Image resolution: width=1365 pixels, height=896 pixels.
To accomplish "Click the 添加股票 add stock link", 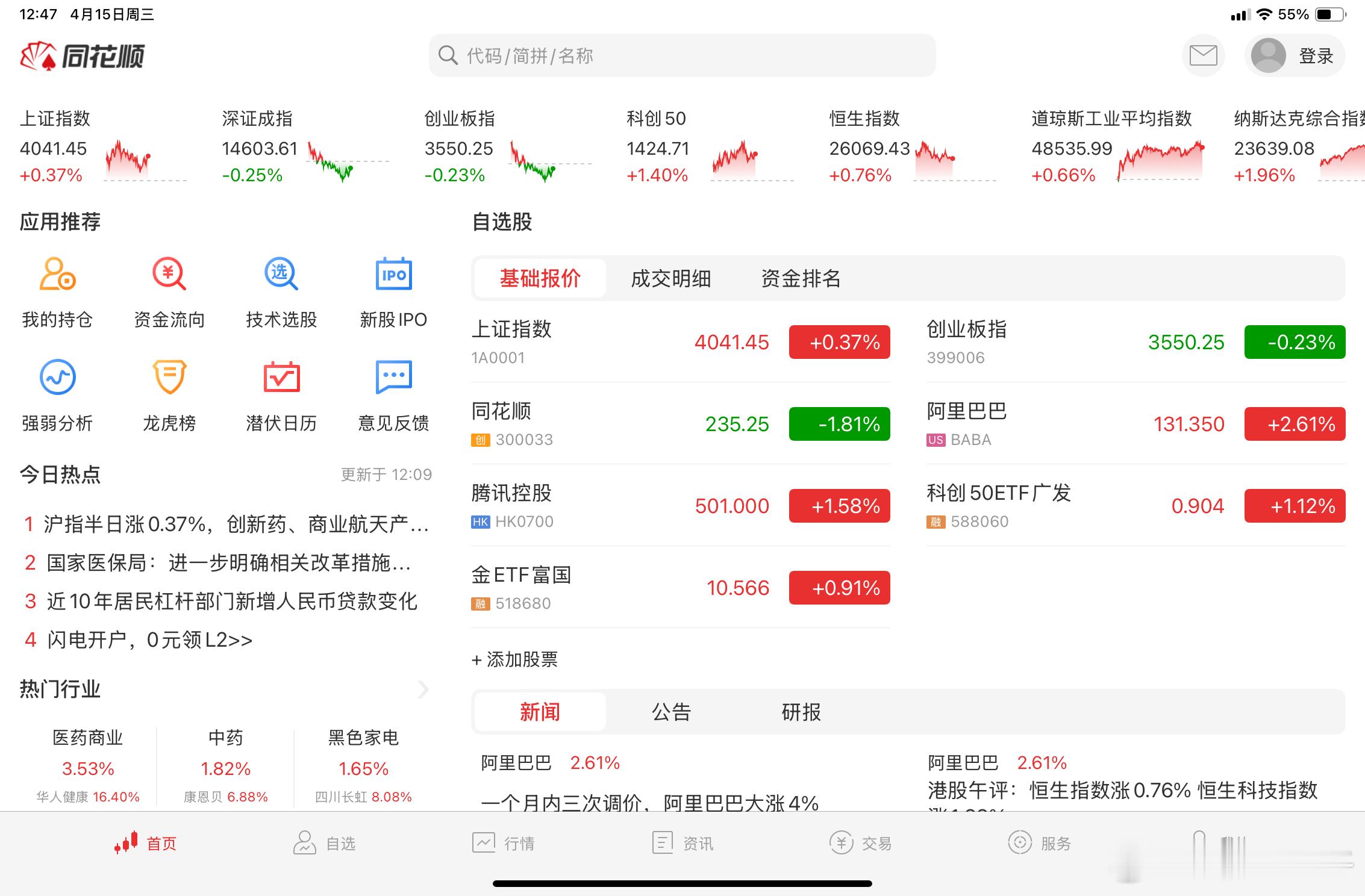I will (515, 660).
